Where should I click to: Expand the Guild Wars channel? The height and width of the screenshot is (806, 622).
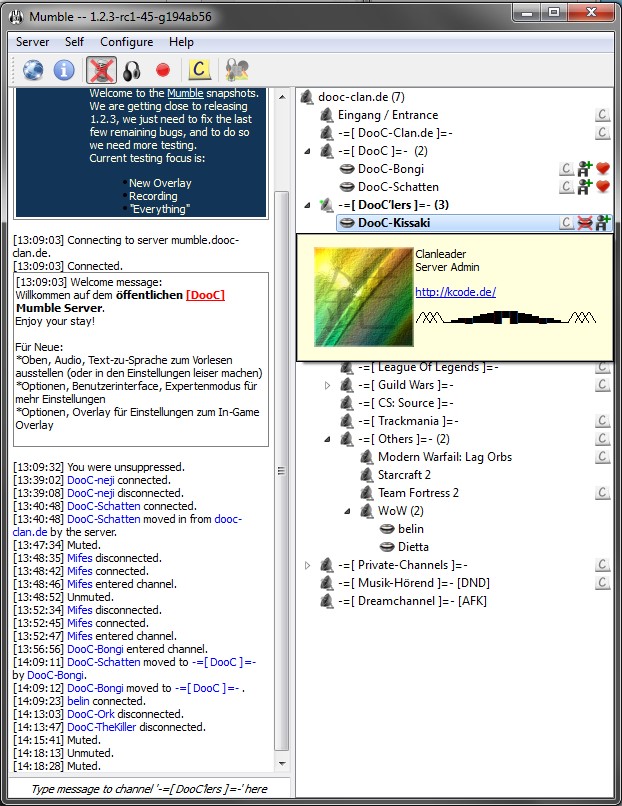coord(327,385)
